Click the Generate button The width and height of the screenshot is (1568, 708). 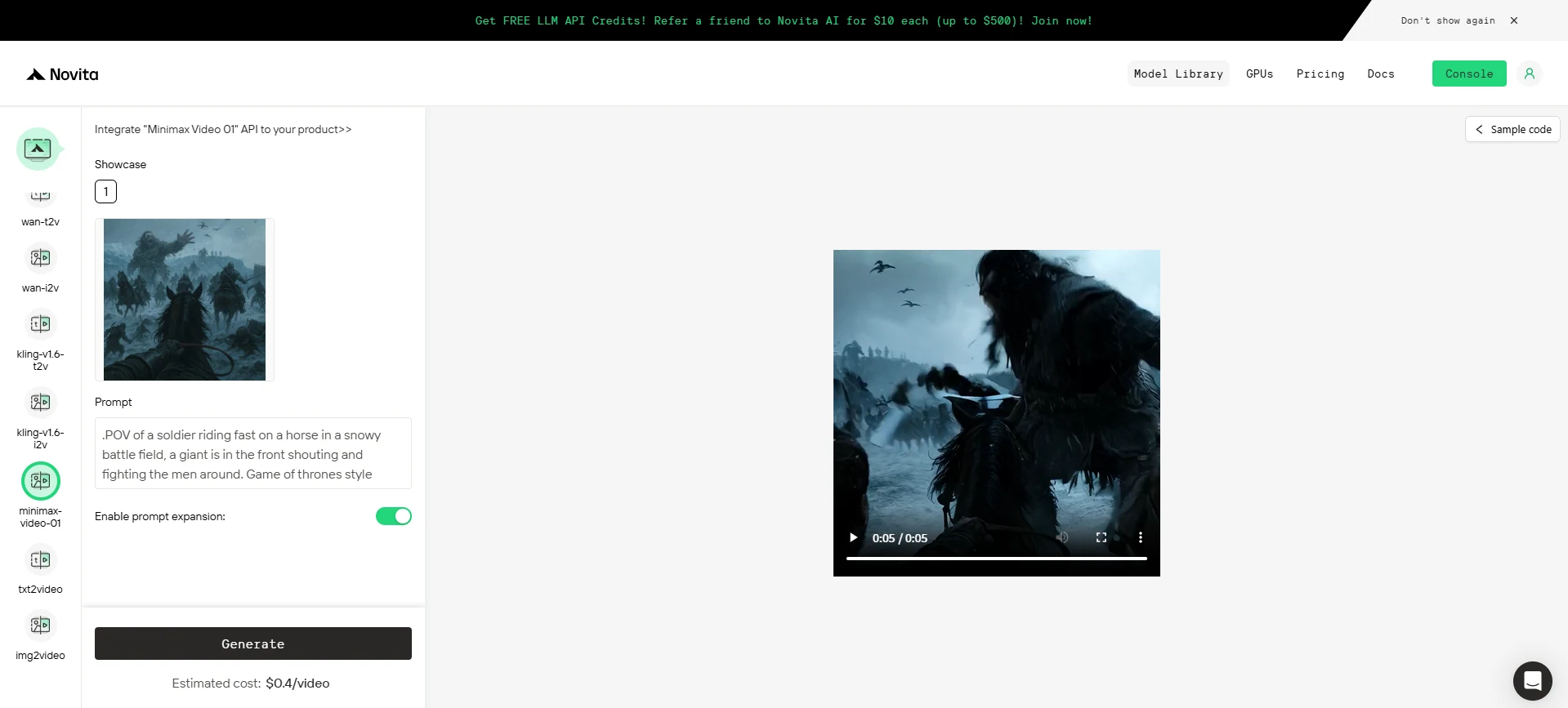click(253, 643)
